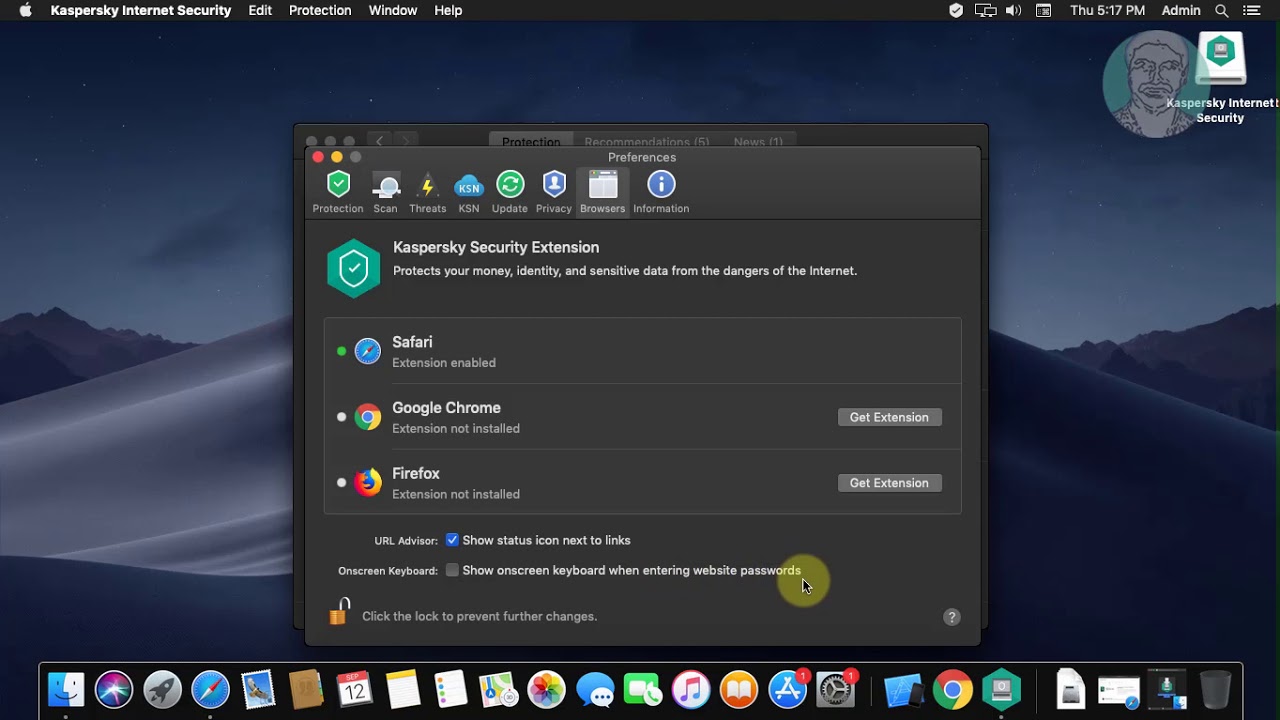Open Messages from the Dock
Image resolution: width=1280 pixels, height=720 pixels.
click(x=594, y=689)
